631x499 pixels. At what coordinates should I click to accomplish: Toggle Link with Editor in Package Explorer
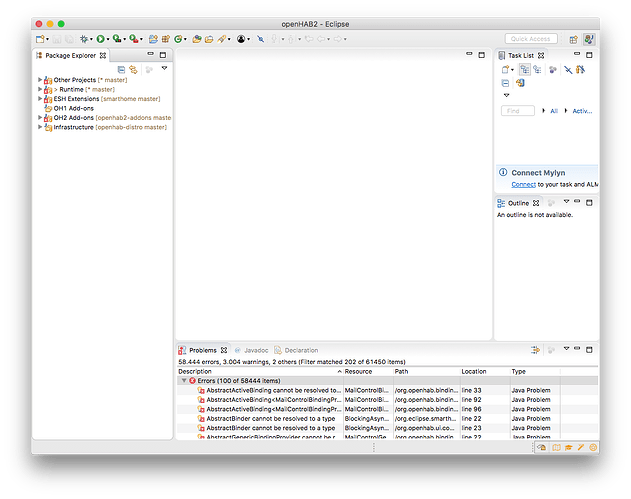coord(133,69)
